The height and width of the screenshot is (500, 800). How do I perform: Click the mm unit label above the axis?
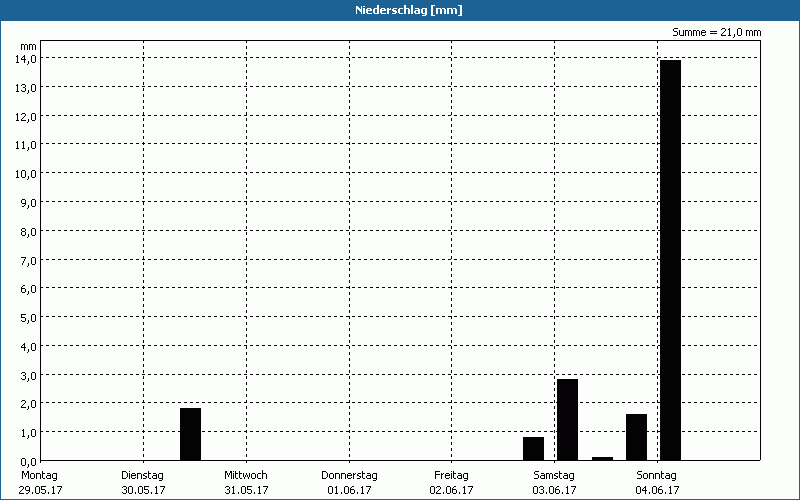28,47
